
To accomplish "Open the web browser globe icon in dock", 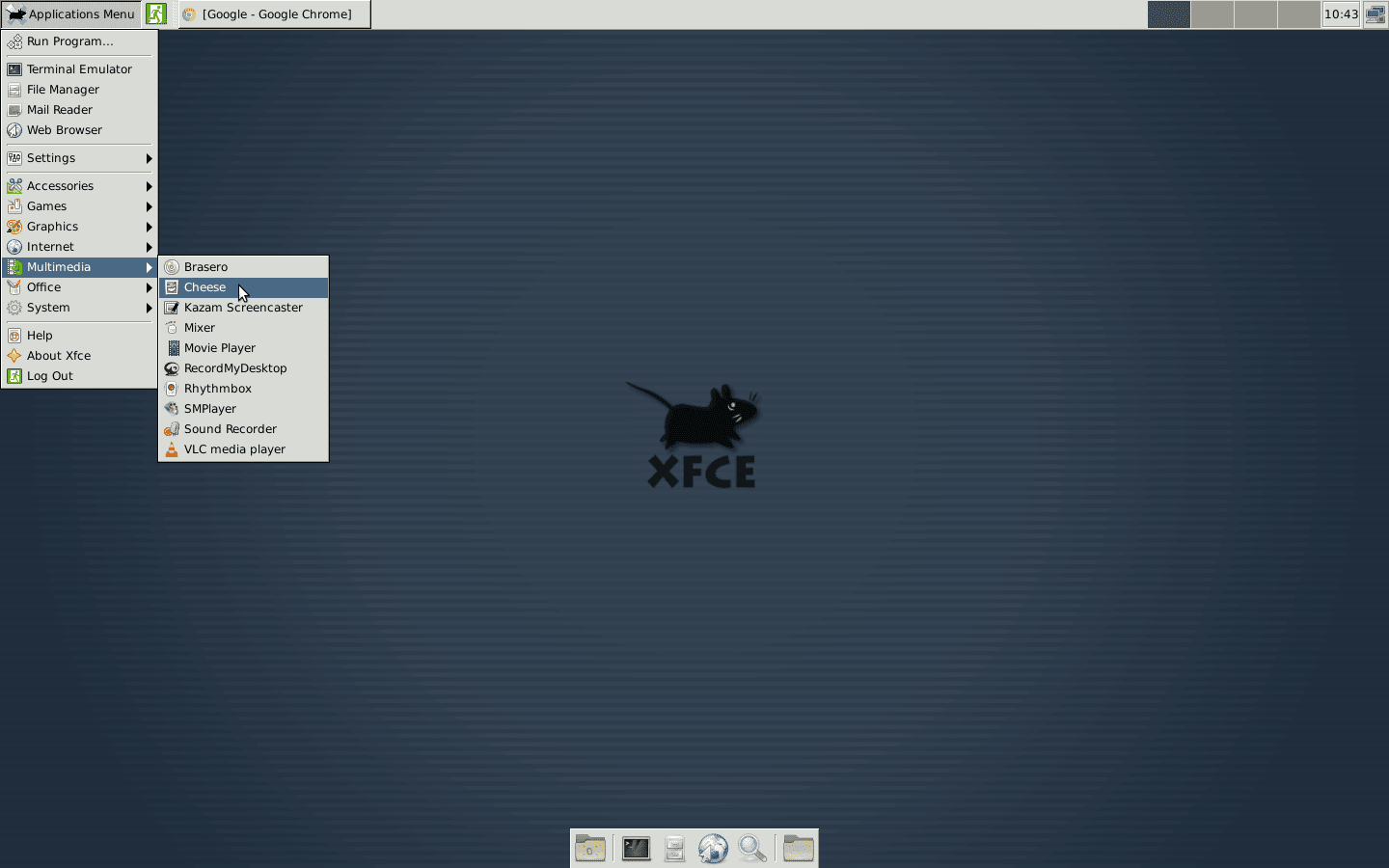I will pyautogui.click(x=713, y=849).
